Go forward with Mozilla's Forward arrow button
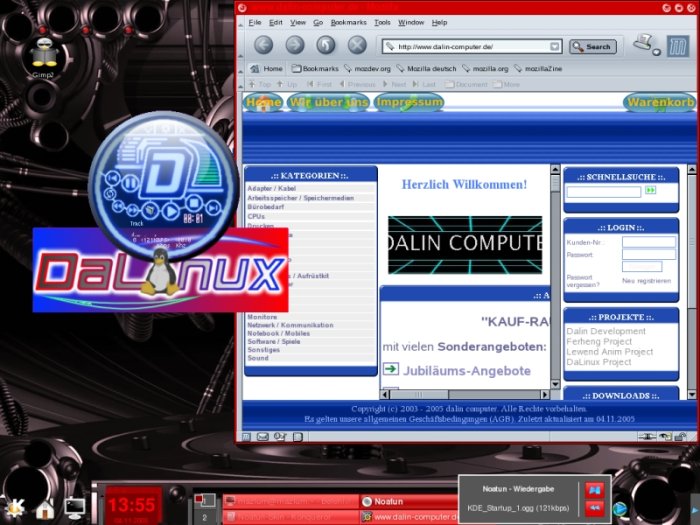Viewport: 700px width, 525px height. [295, 45]
